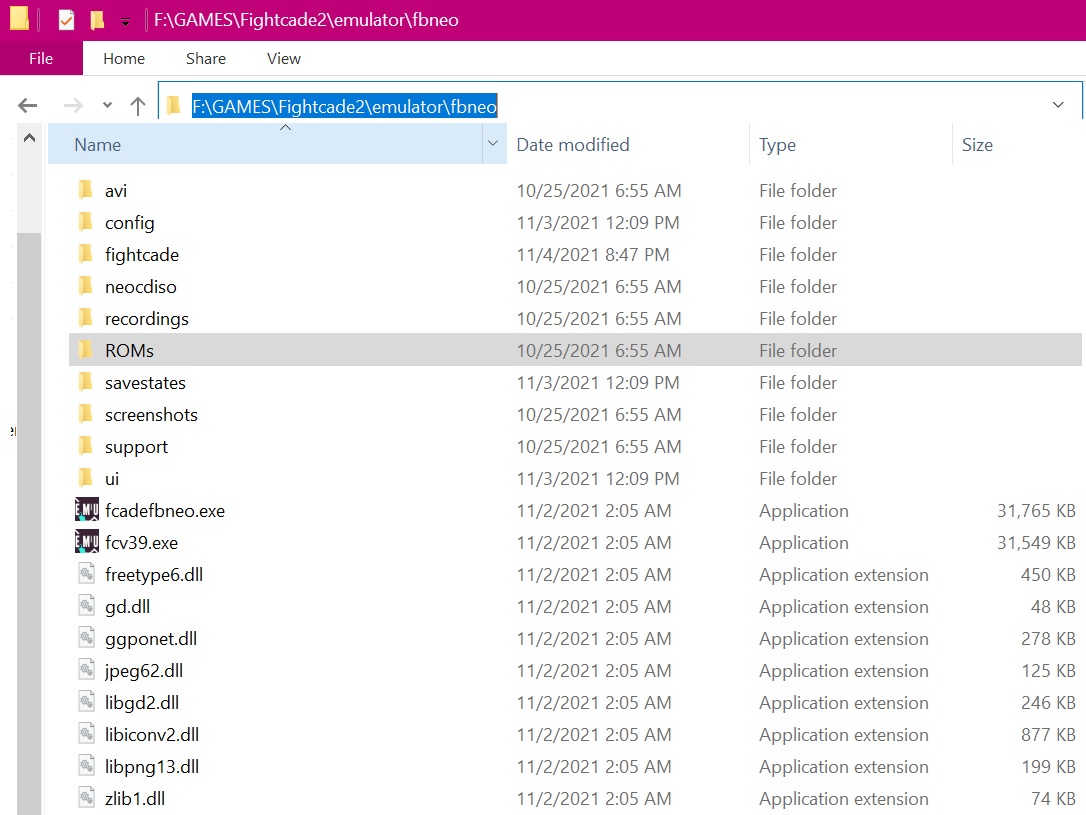Image resolution: width=1086 pixels, height=815 pixels.
Task: Expand the address bar history dropdown
Action: [1058, 105]
